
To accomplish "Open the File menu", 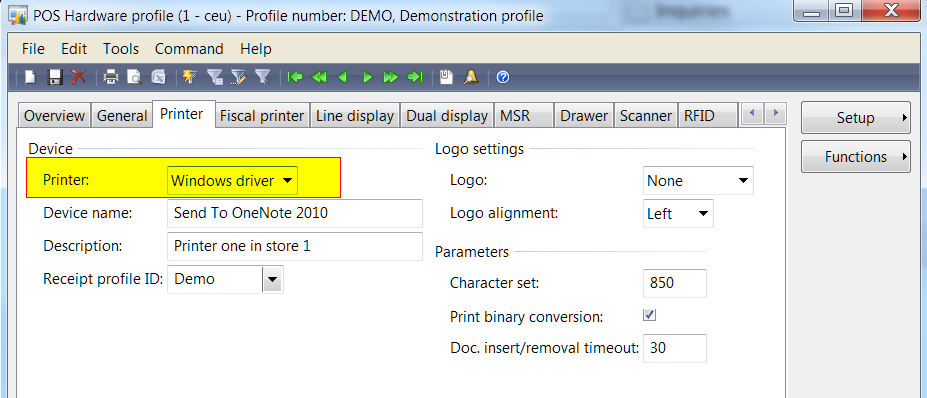I will pyautogui.click(x=33, y=48).
